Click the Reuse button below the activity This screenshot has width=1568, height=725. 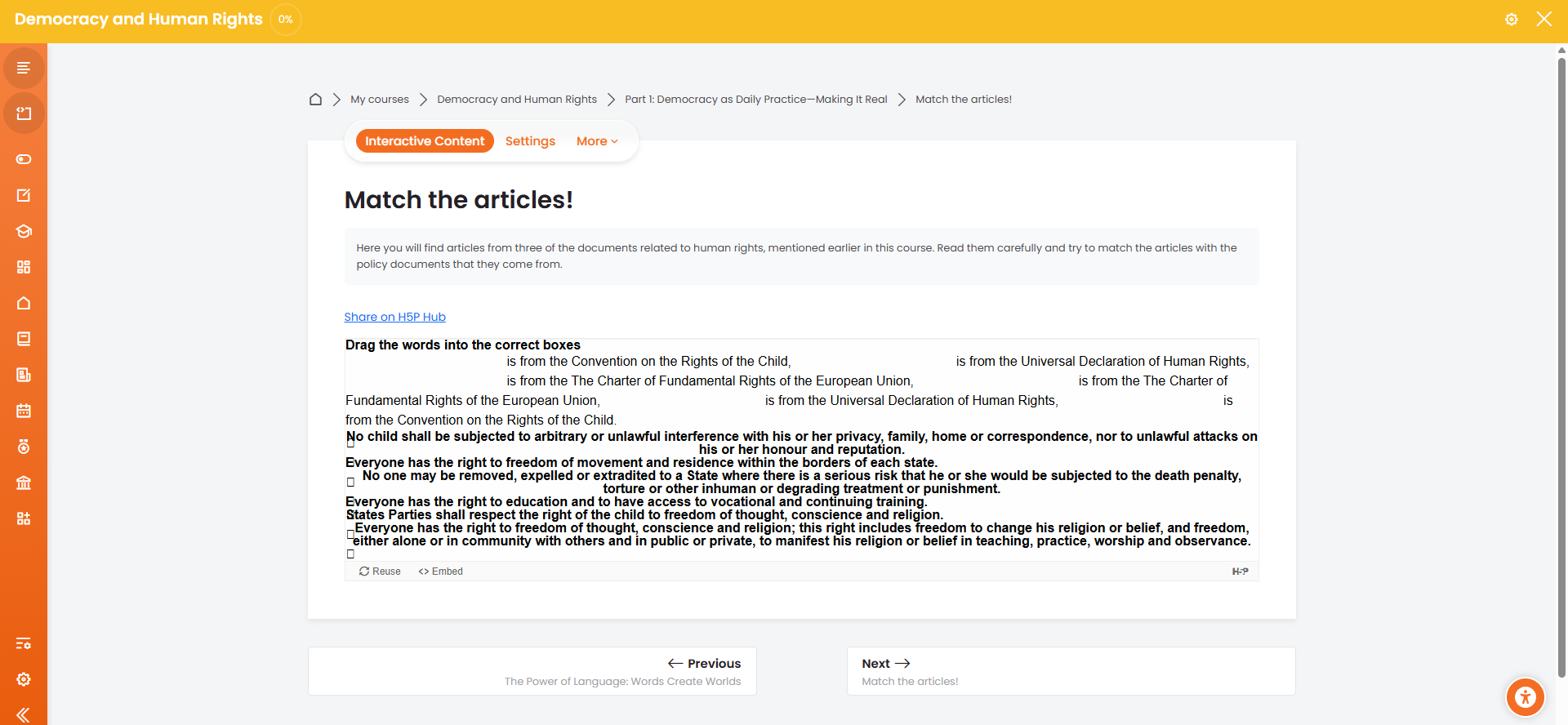pos(380,572)
